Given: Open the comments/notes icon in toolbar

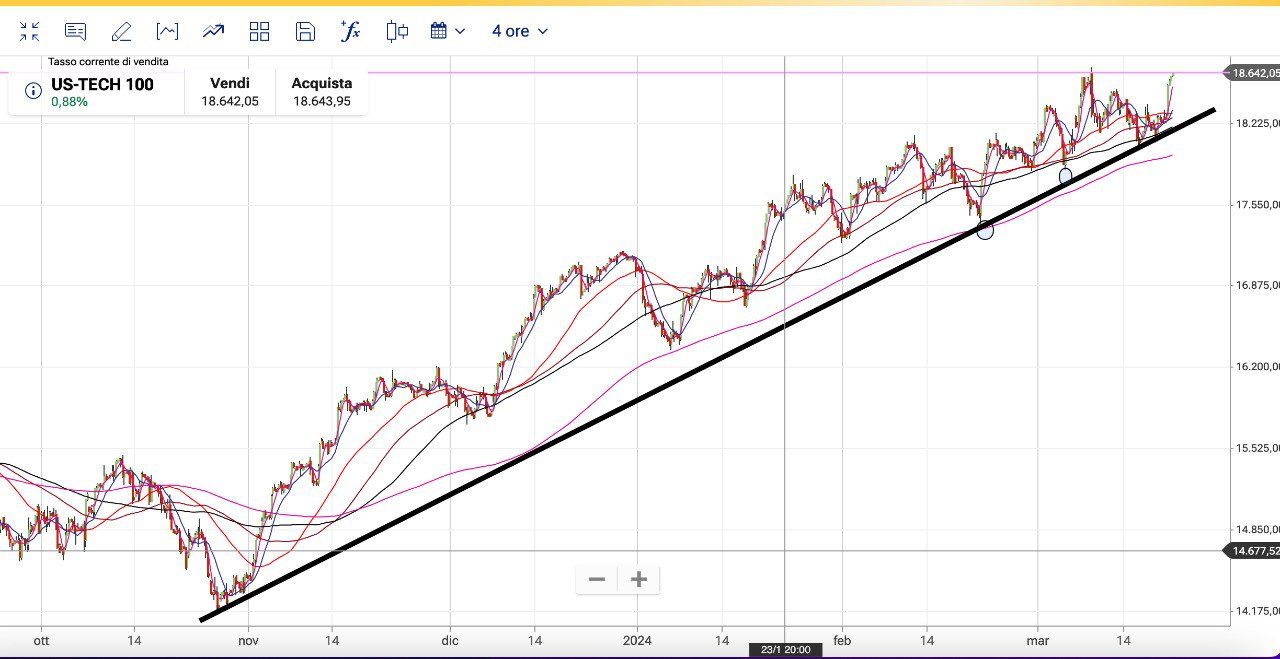Looking at the screenshot, I should click(75, 32).
